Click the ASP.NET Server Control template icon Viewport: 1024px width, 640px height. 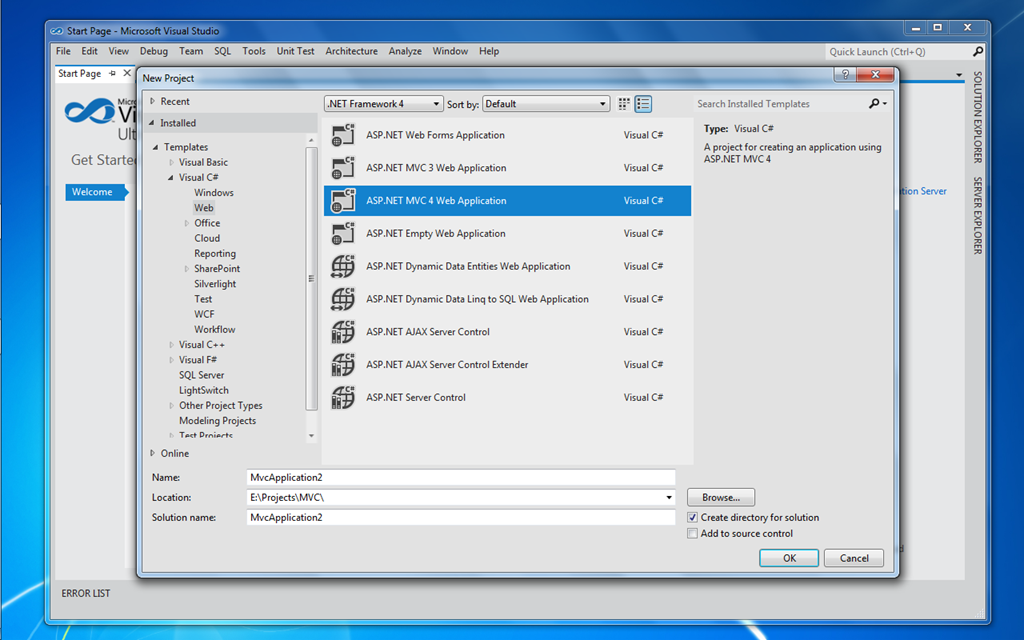343,397
